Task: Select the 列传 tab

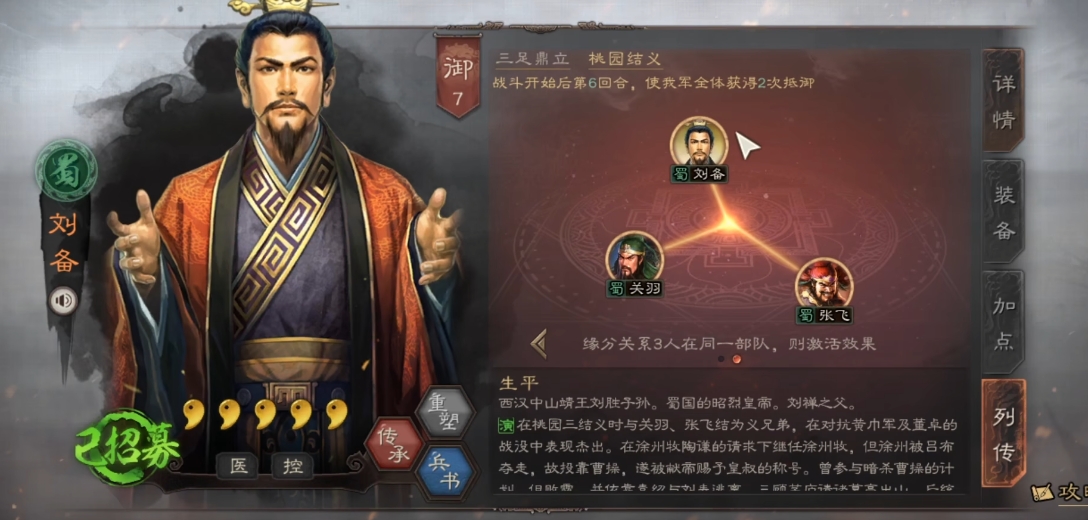Action: (1003, 433)
